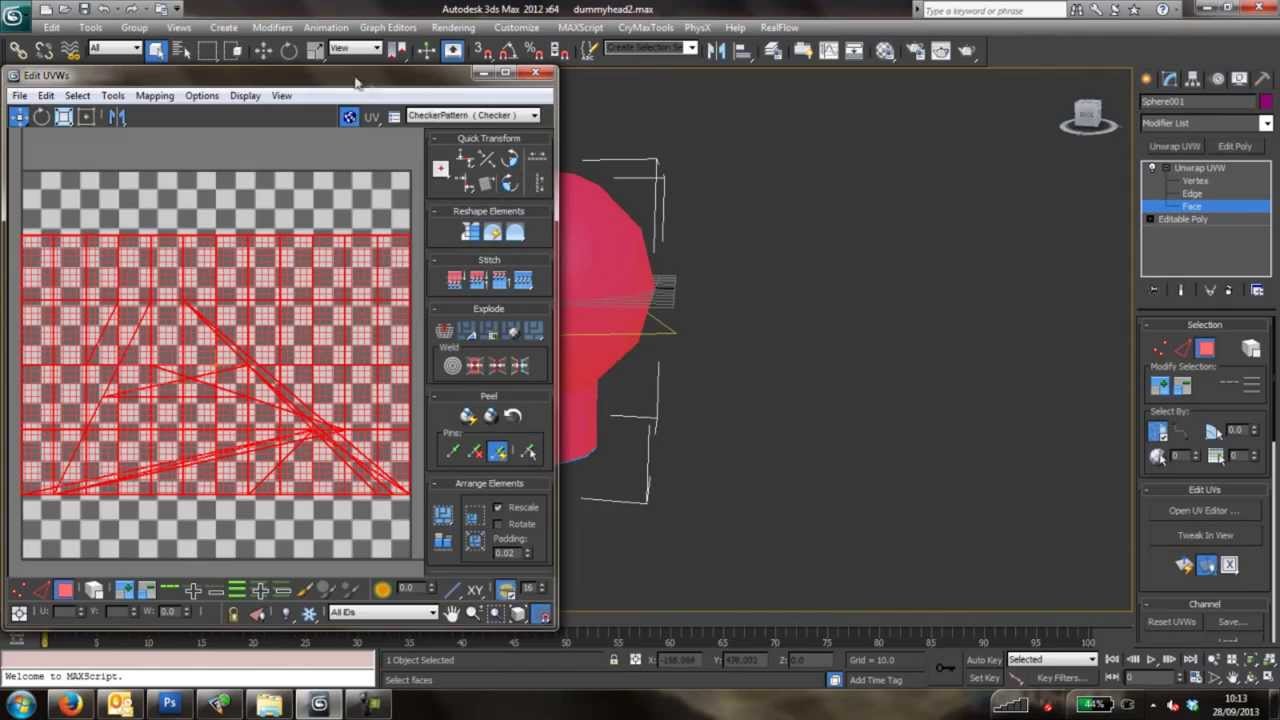Image resolution: width=1280 pixels, height=720 pixels.
Task: Toggle the Auto Pin Moved Vertices button
Action: (498, 452)
